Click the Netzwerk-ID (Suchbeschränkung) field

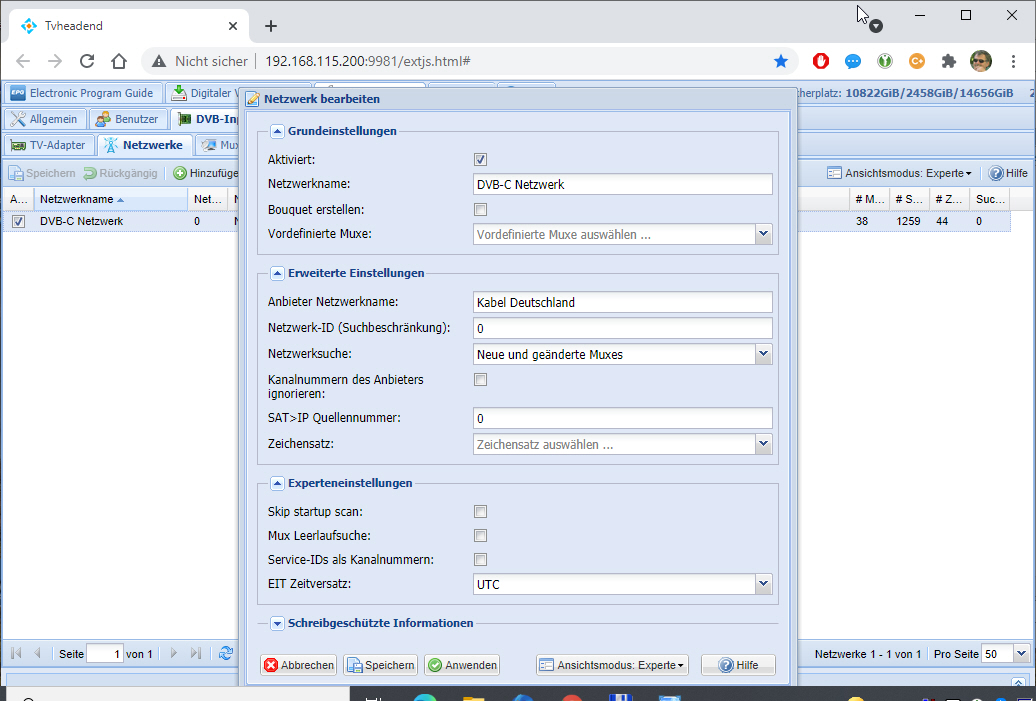pos(622,328)
